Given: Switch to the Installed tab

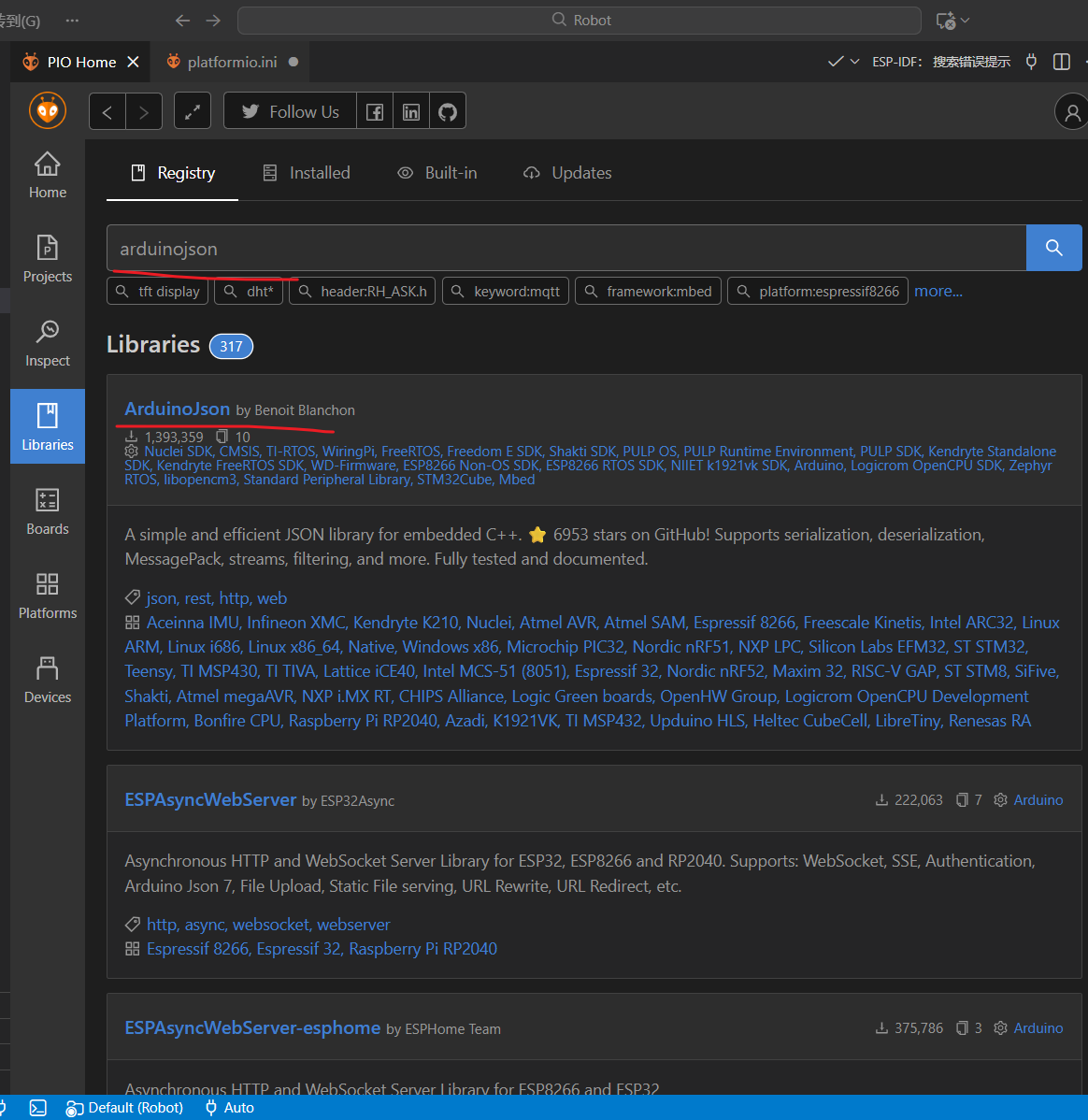Looking at the screenshot, I should click(x=306, y=173).
